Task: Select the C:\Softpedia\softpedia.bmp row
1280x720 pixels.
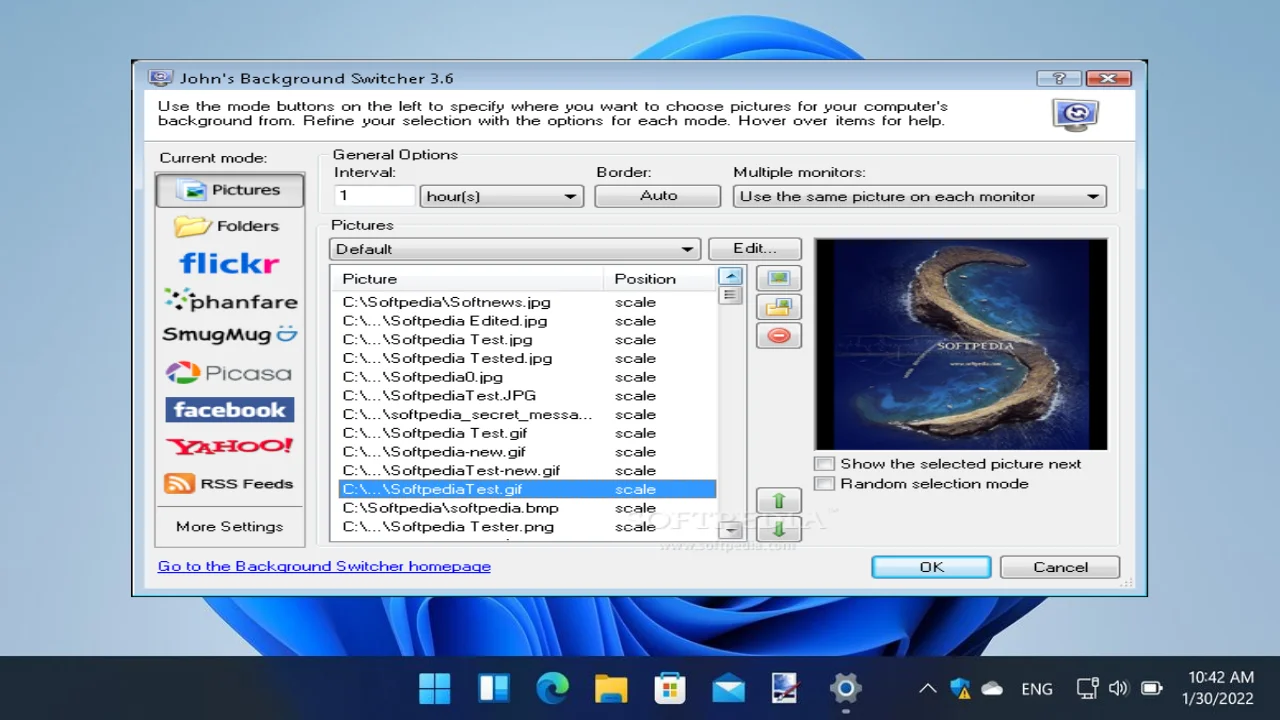Action: tap(527, 508)
